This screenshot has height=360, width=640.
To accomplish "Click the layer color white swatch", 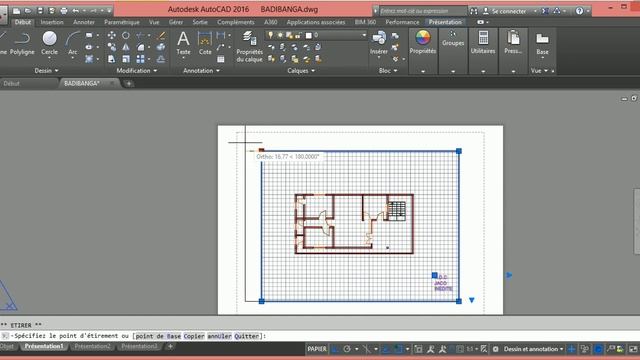I will pyautogui.click(x=309, y=36).
